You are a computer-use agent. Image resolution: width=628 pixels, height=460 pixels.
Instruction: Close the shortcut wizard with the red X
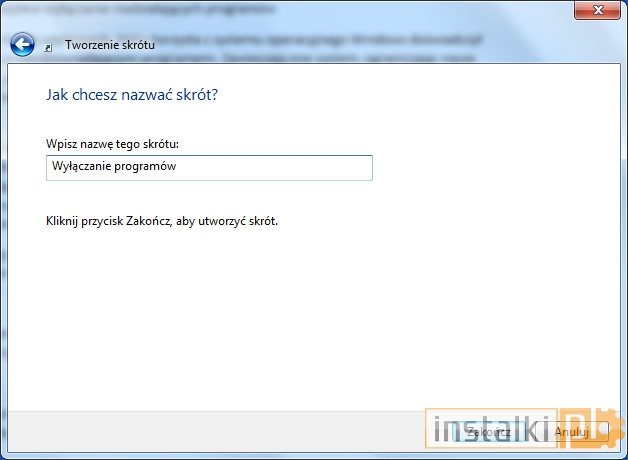595,11
